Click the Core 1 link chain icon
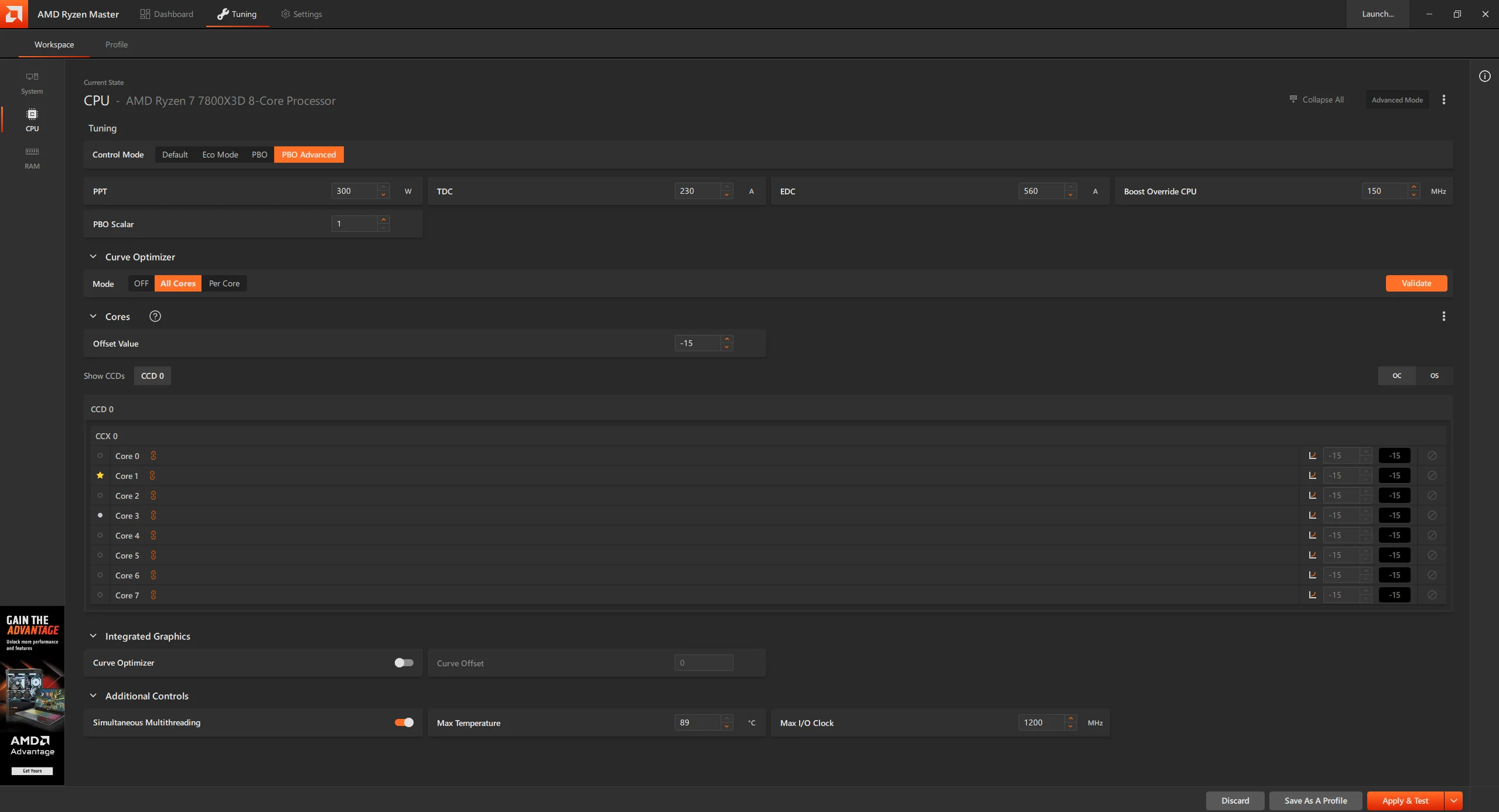Viewport: 1499px width, 812px height. (x=152, y=475)
